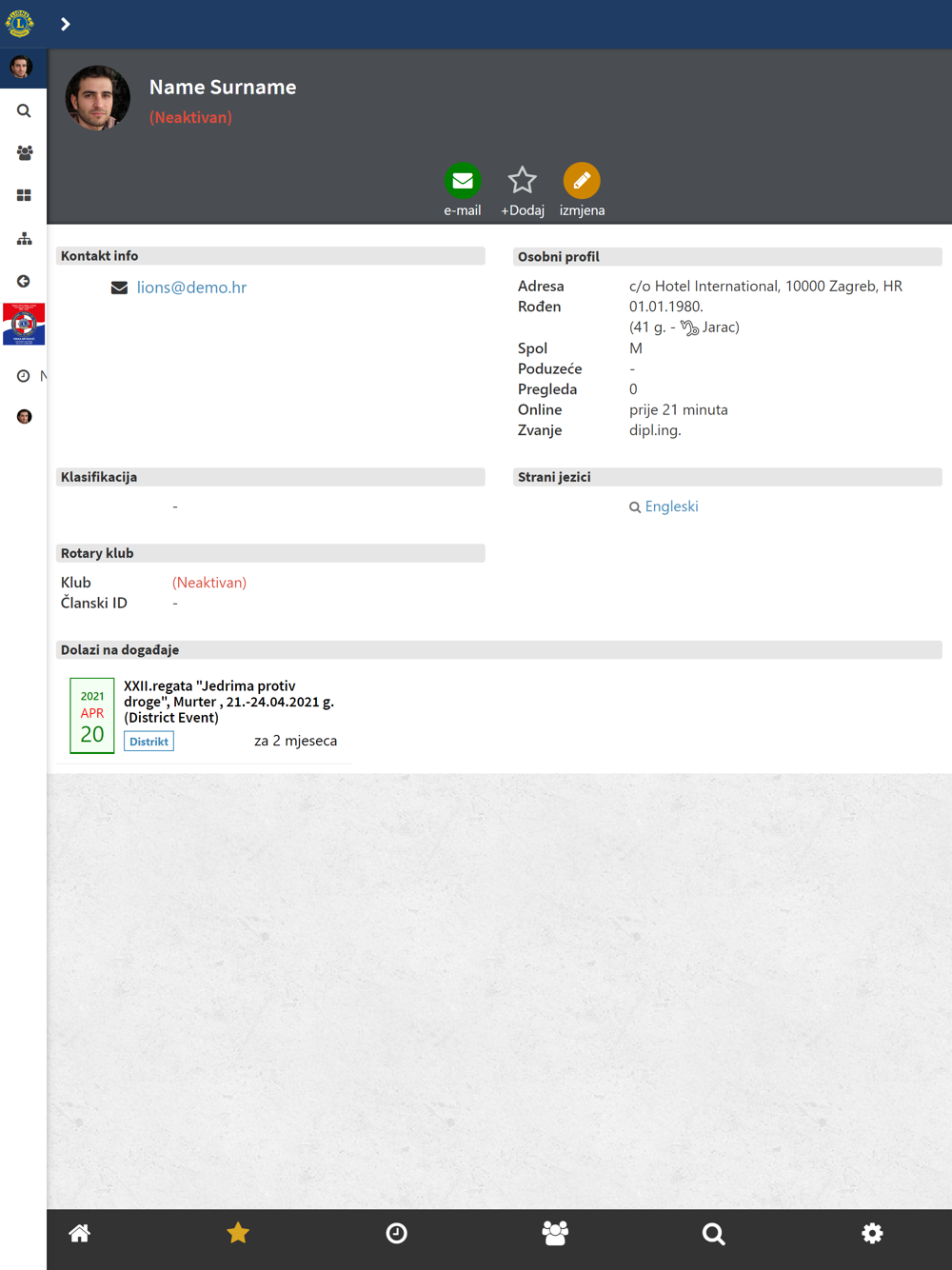Click the club banner thumbnail in sidebar

click(24, 325)
